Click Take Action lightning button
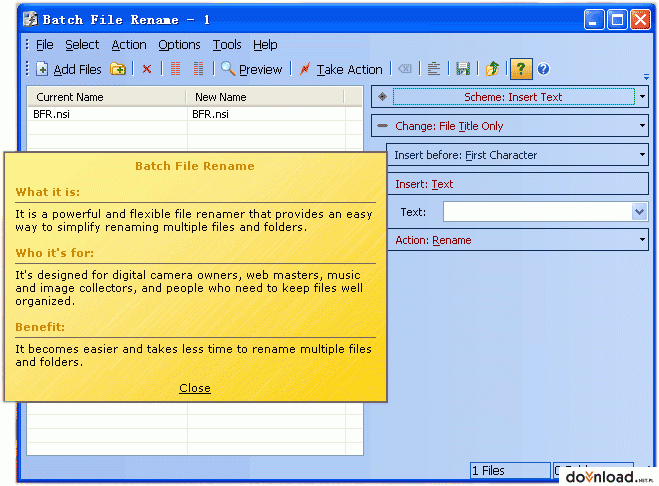 pos(341,69)
